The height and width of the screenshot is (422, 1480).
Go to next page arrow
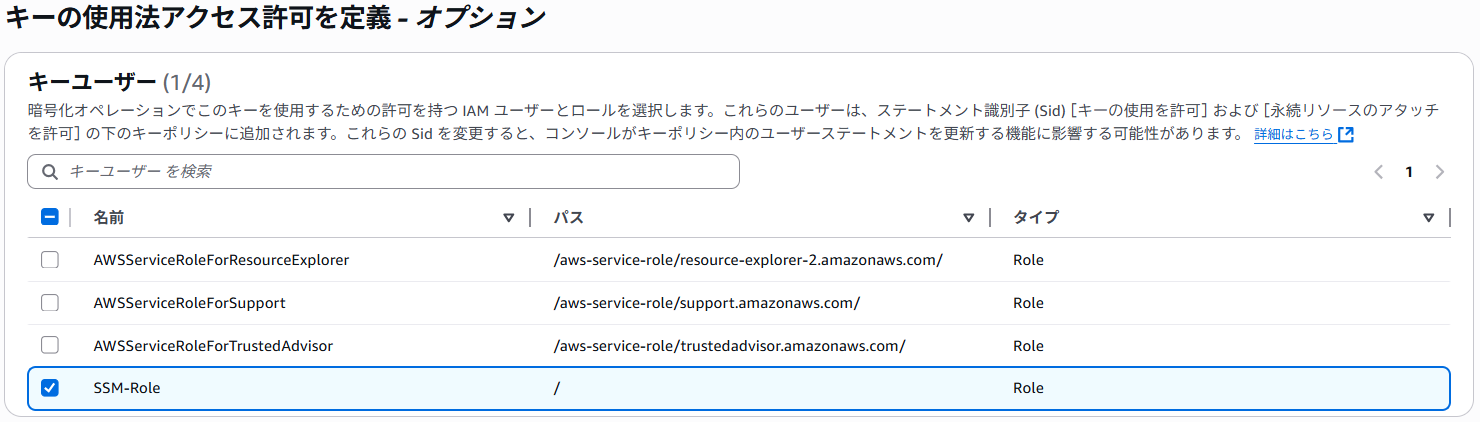[1440, 172]
